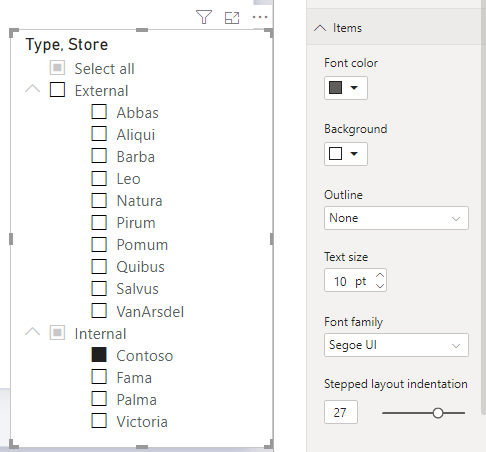Open the Outline dropdown showing None

point(396,218)
